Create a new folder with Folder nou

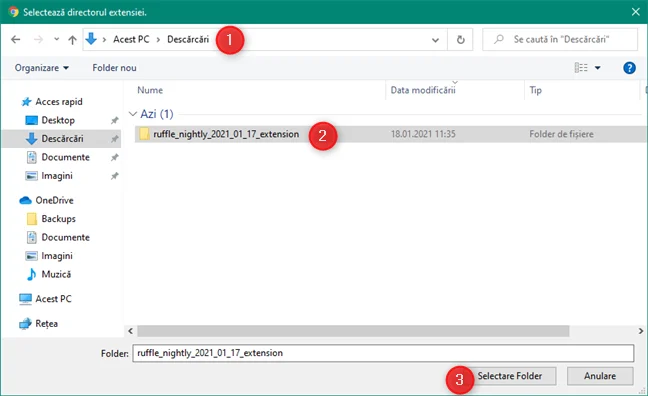[x=114, y=68]
